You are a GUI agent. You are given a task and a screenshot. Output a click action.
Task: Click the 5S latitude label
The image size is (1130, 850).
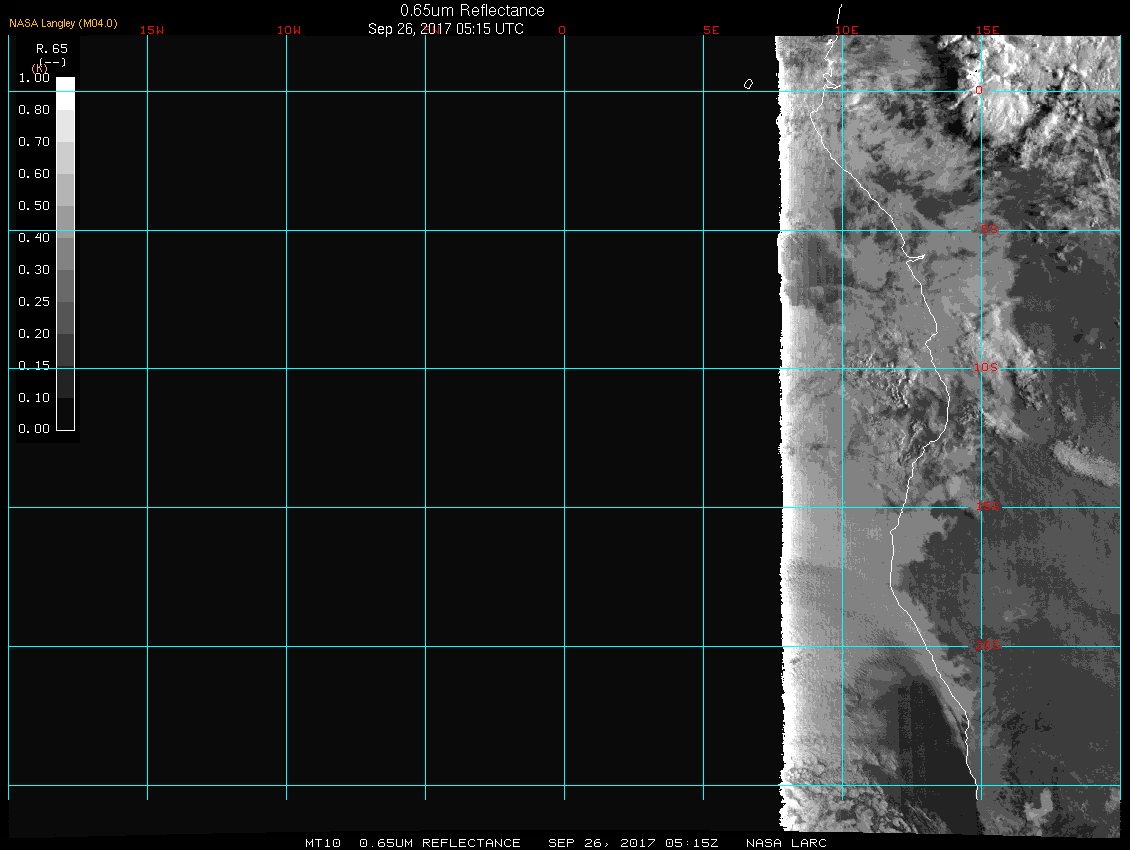click(989, 229)
